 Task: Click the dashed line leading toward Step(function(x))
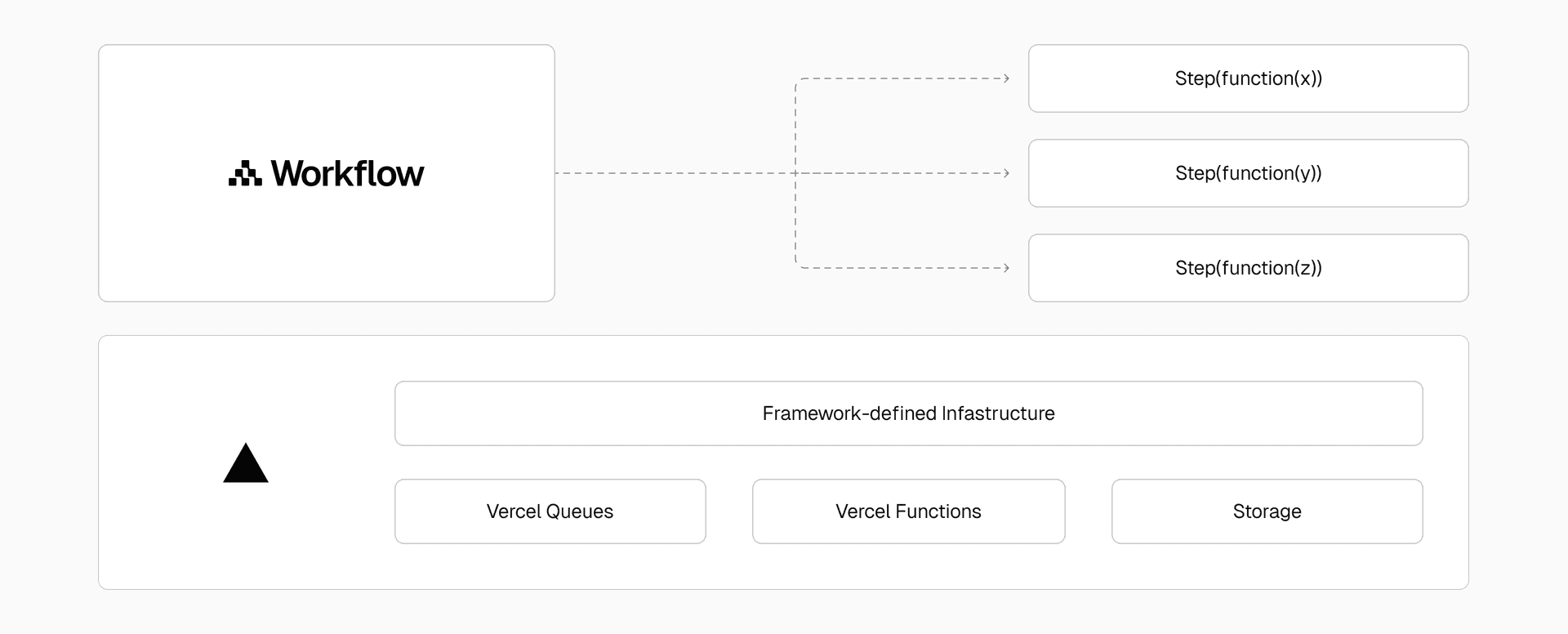tap(898, 78)
